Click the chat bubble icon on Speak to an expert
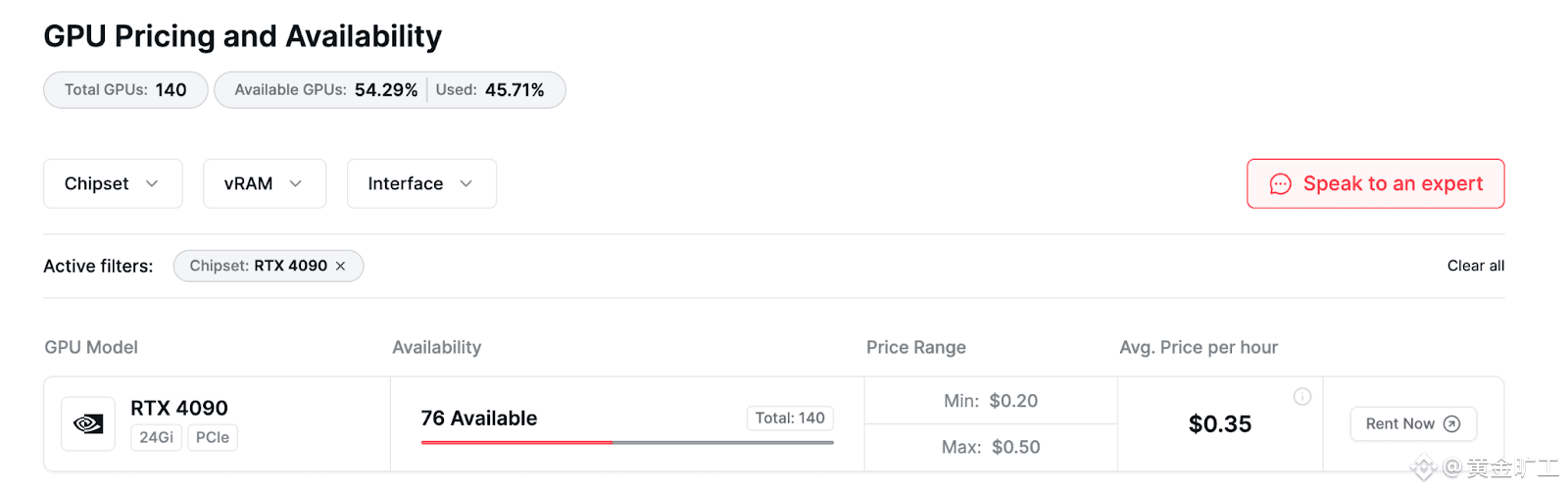This screenshot has height=492, width=1568. [1280, 184]
